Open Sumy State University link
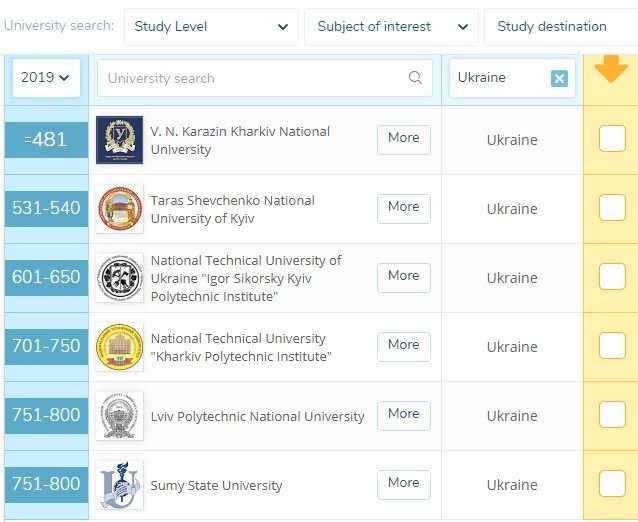 [x=216, y=485]
